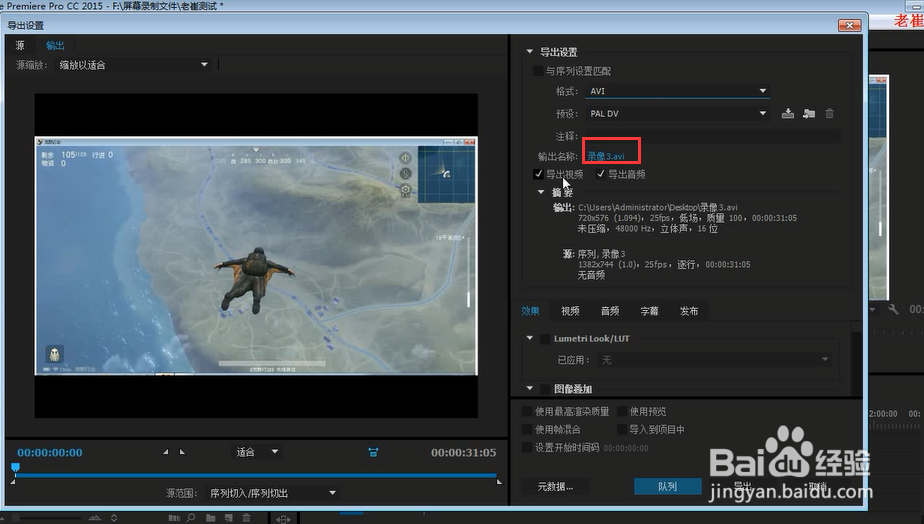The image size is (924, 524).
Task: Click the delete preset trash icon
Action: [x=829, y=113]
